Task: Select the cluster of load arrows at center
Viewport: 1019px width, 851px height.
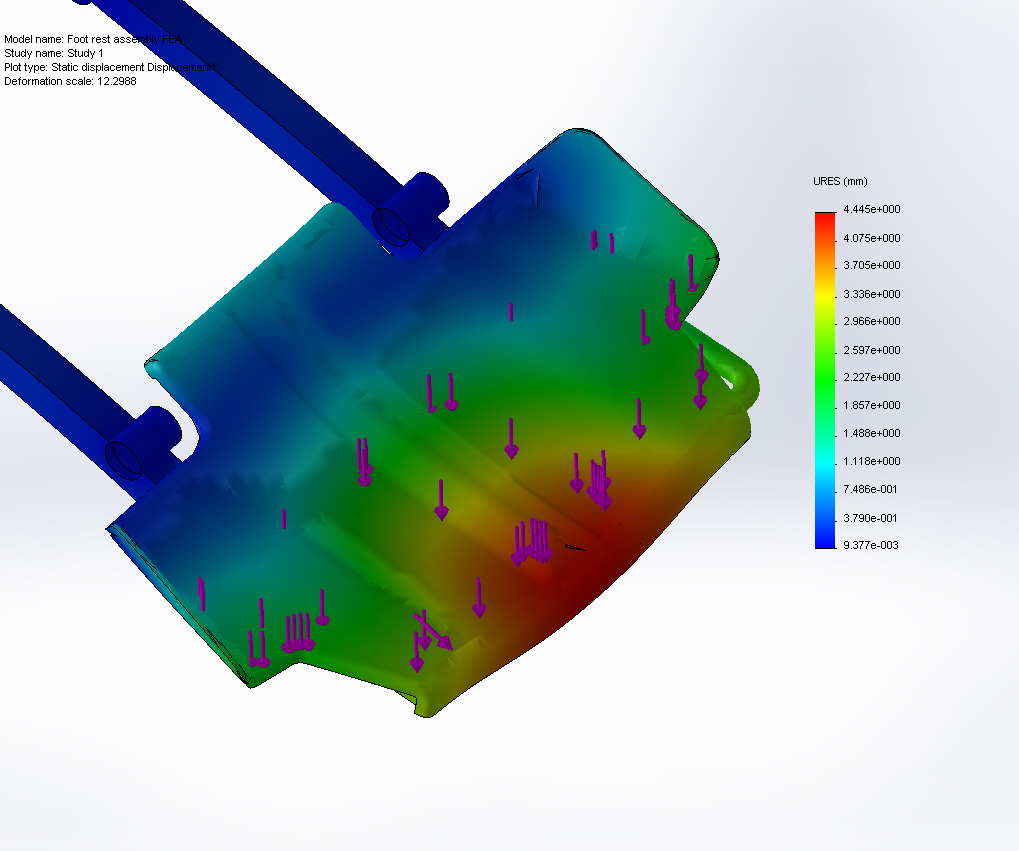Action: (530, 540)
